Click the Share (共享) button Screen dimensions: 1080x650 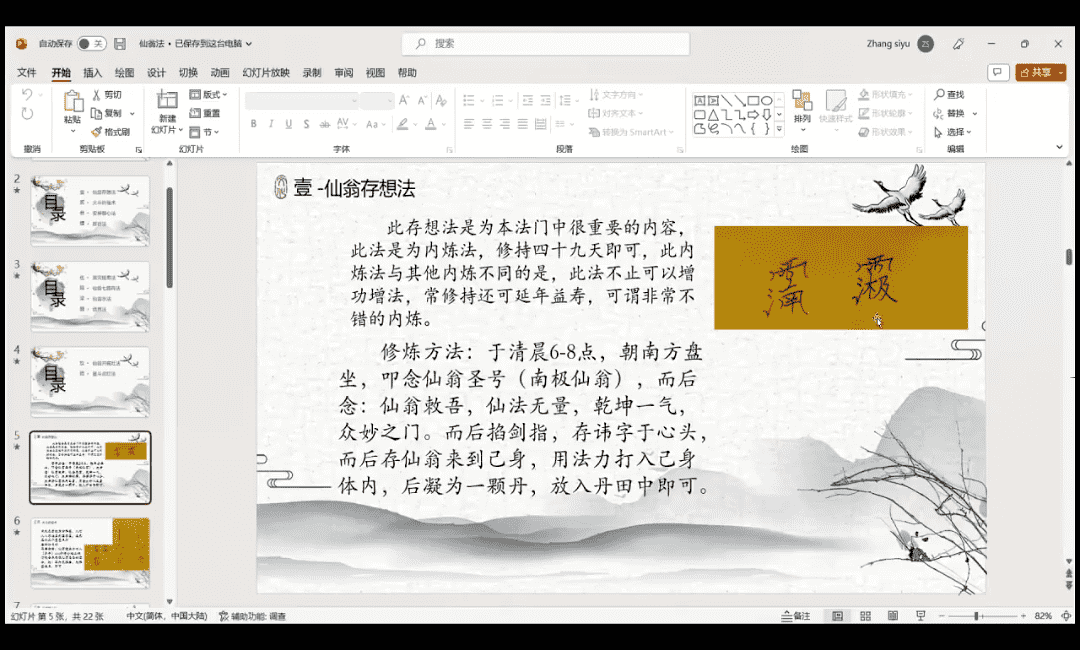[x=1040, y=72]
